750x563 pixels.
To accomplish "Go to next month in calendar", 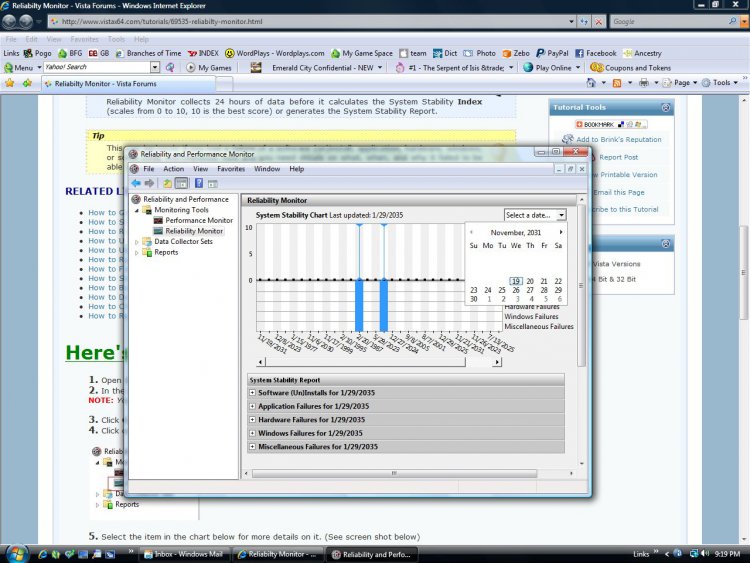I will pos(561,232).
